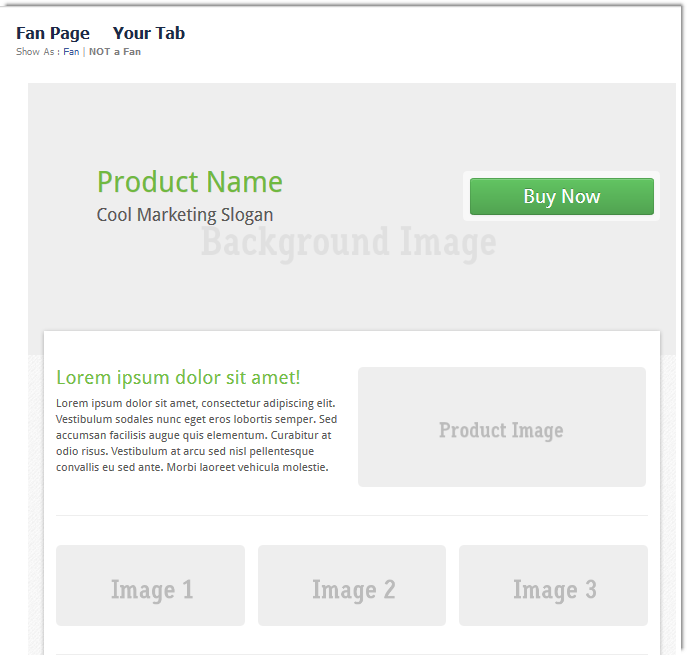This screenshot has height=655, width=687.
Task: Show page as Fan
Action: [x=71, y=52]
